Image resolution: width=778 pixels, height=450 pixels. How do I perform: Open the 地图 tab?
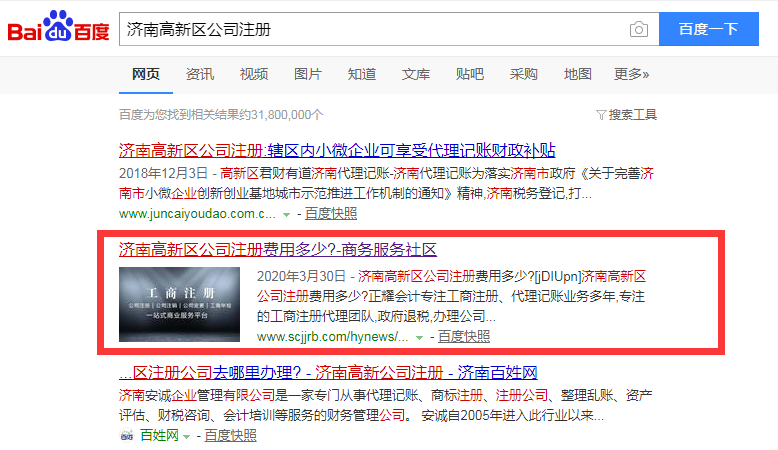pyautogui.click(x=577, y=74)
